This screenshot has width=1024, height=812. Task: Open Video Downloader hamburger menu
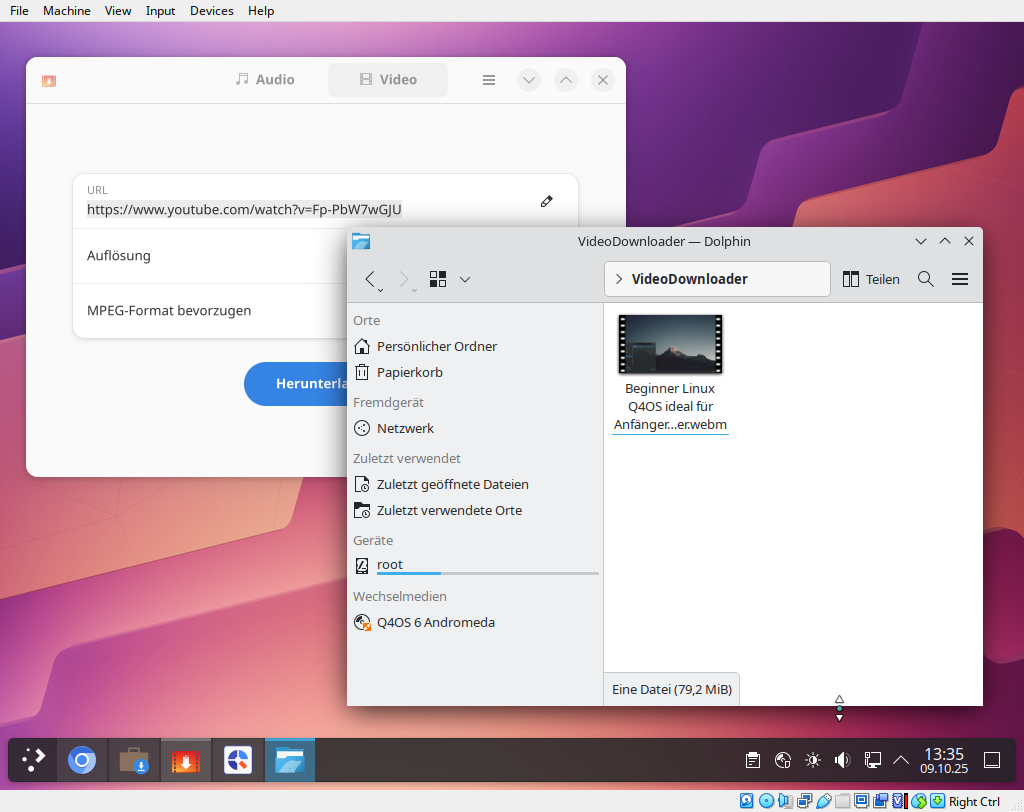[489, 80]
